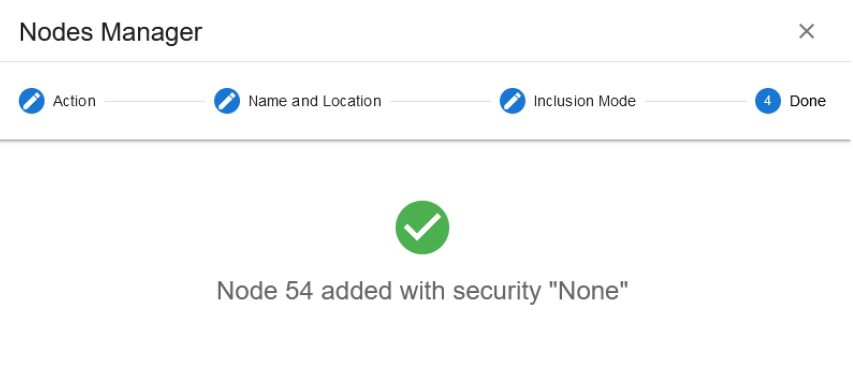Click the word "security" in the message
The image size is (853, 366).
(497, 292)
